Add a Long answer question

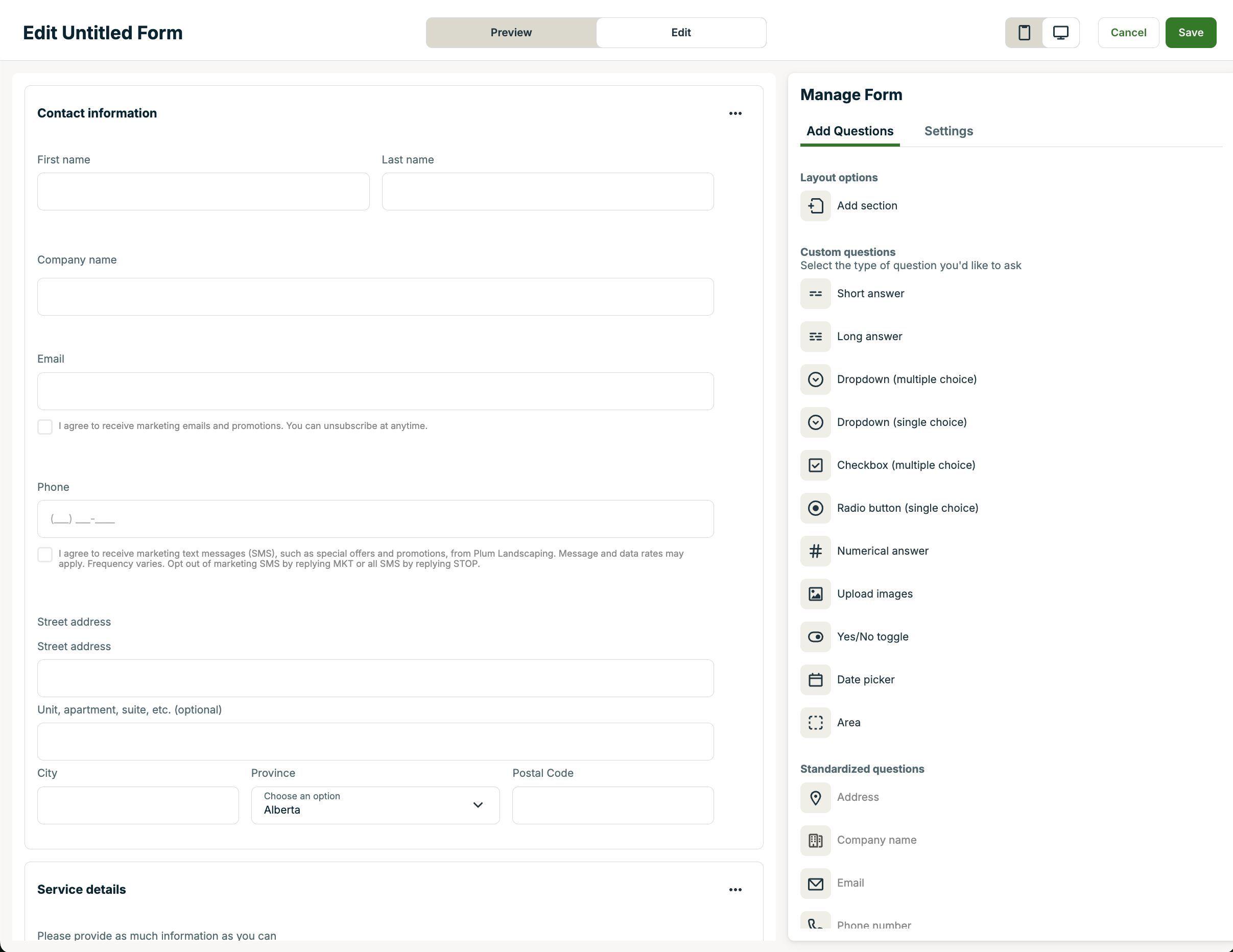[869, 336]
